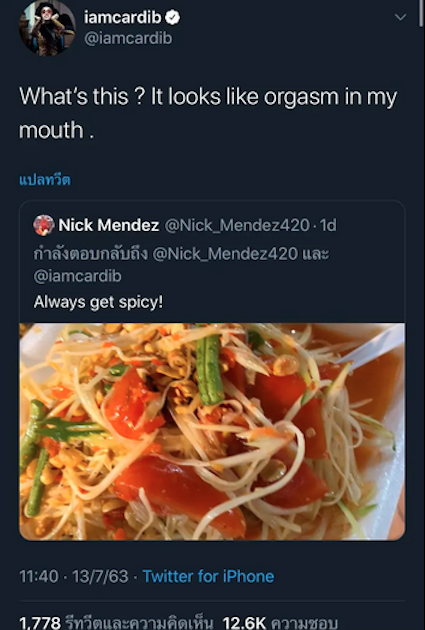Image resolution: width=425 pixels, height=630 pixels.
Task: Click the iamcardib display name
Action: click(x=123, y=17)
